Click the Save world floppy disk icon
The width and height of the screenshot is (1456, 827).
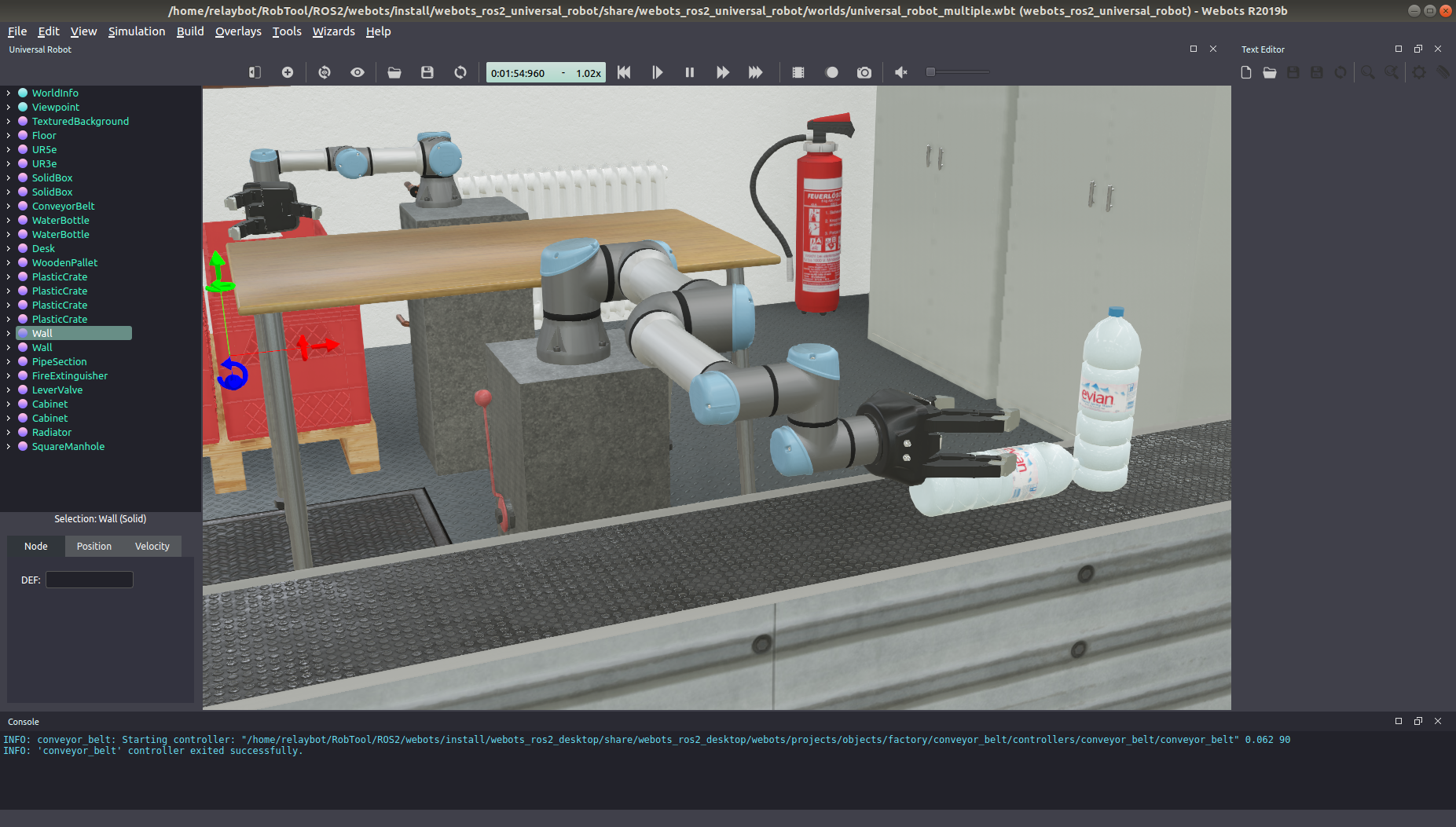tap(427, 72)
